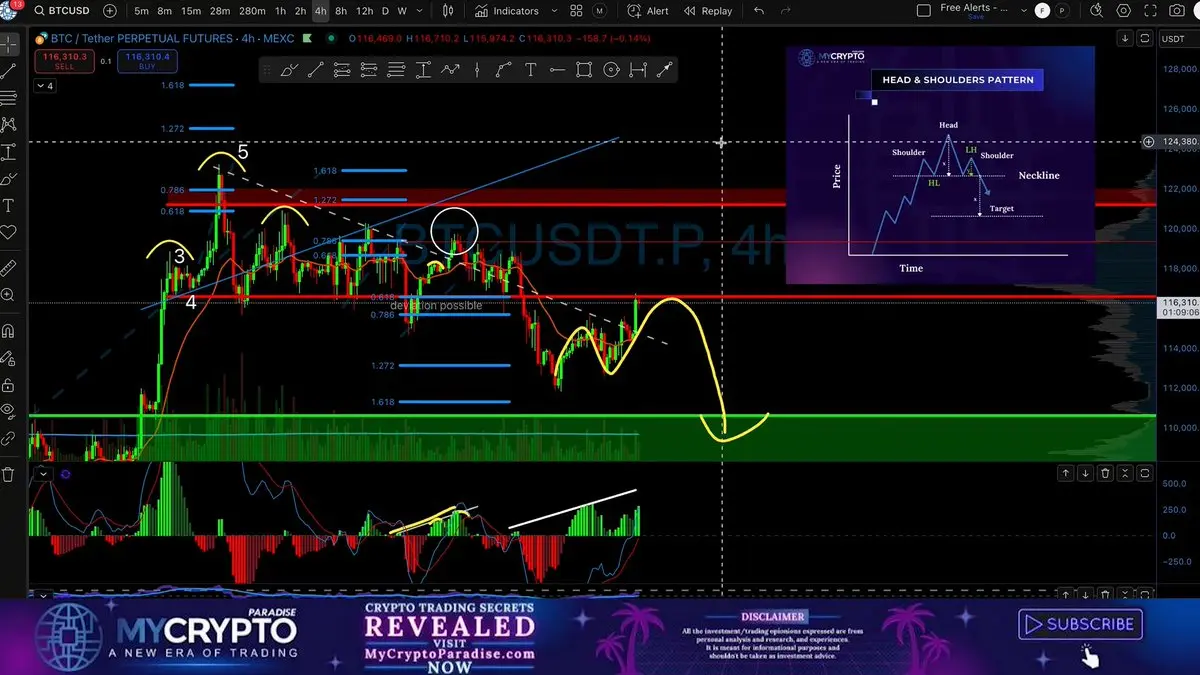Open chart settings hexagon gear icon
Screen dimensions: 1200x675
click(1124, 11)
